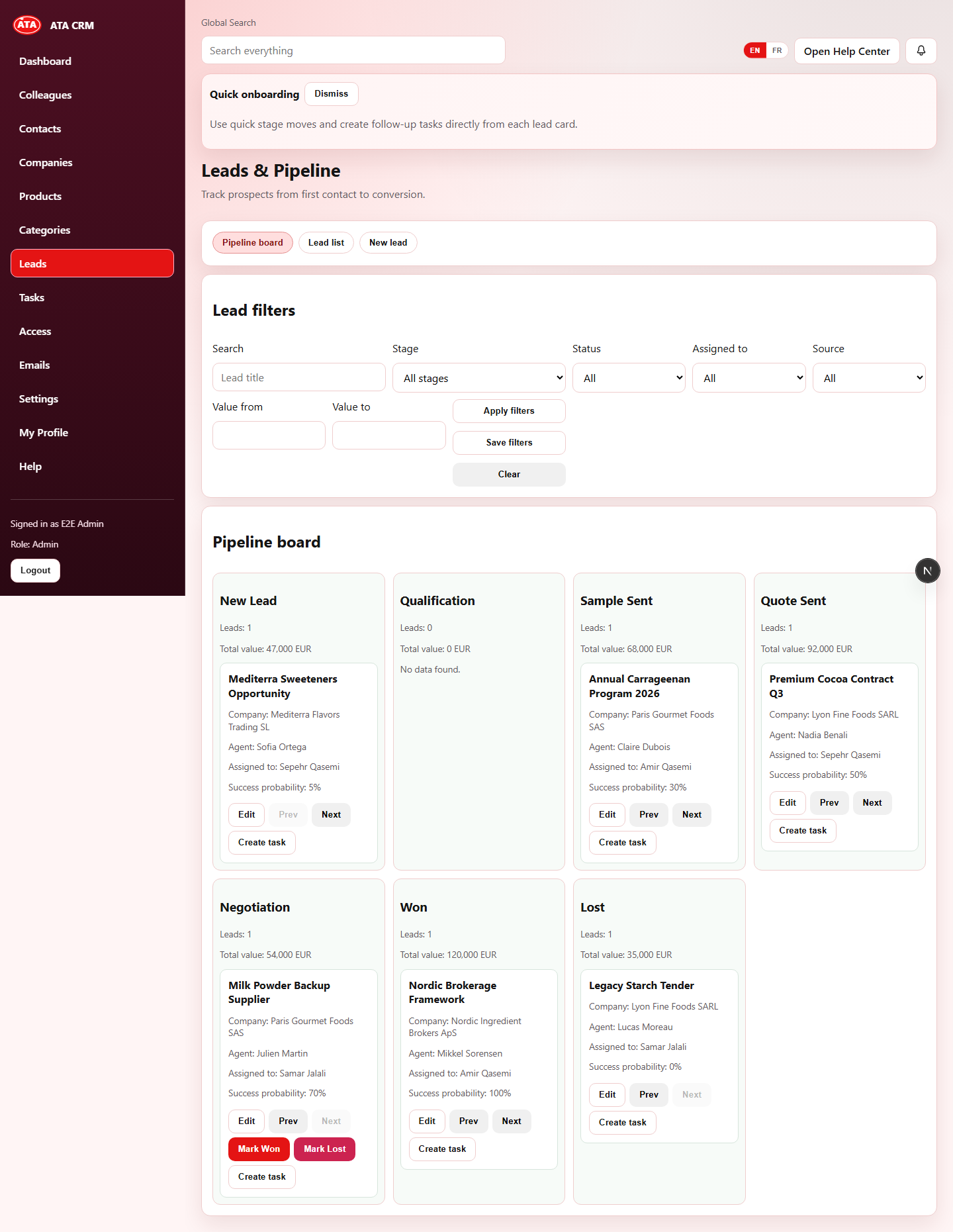Move Annual Carrageenan lead to Prev stage
The height and width of the screenshot is (1232, 953).
coord(649,815)
